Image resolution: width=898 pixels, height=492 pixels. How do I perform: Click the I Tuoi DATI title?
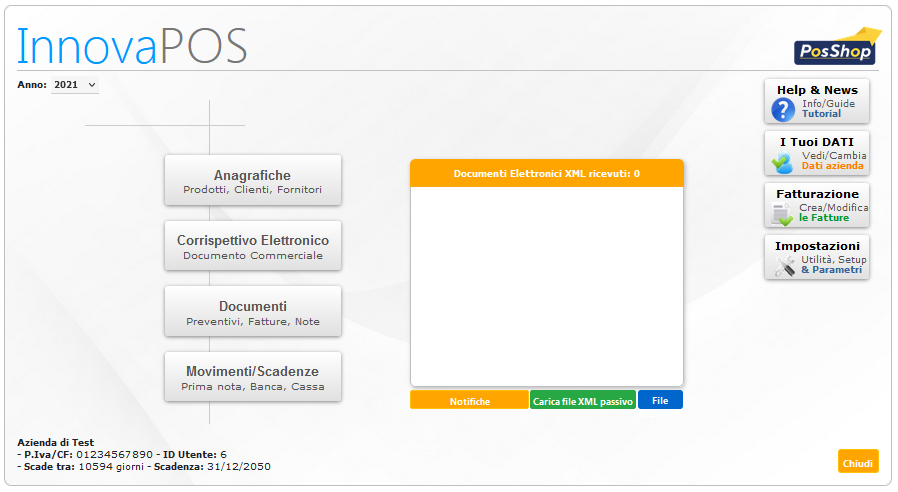point(817,142)
